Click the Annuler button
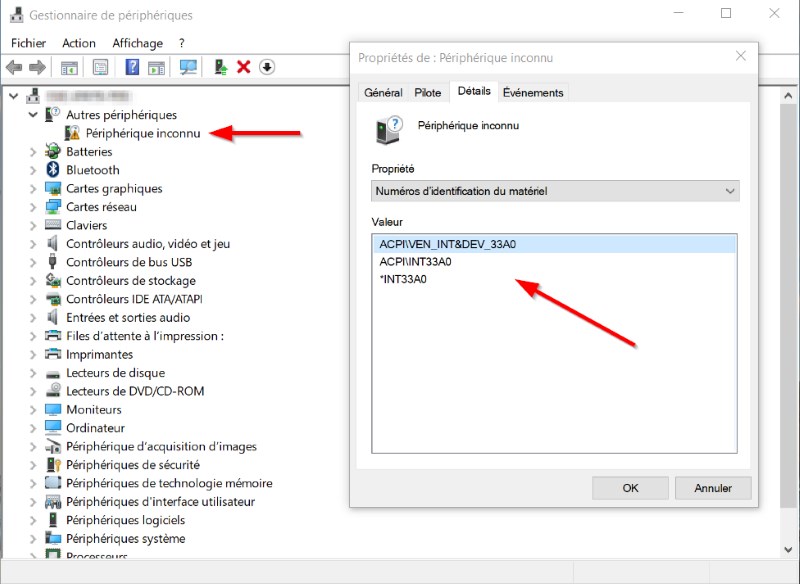The height and width of the screenshot is (584, 800). point(713,488)
